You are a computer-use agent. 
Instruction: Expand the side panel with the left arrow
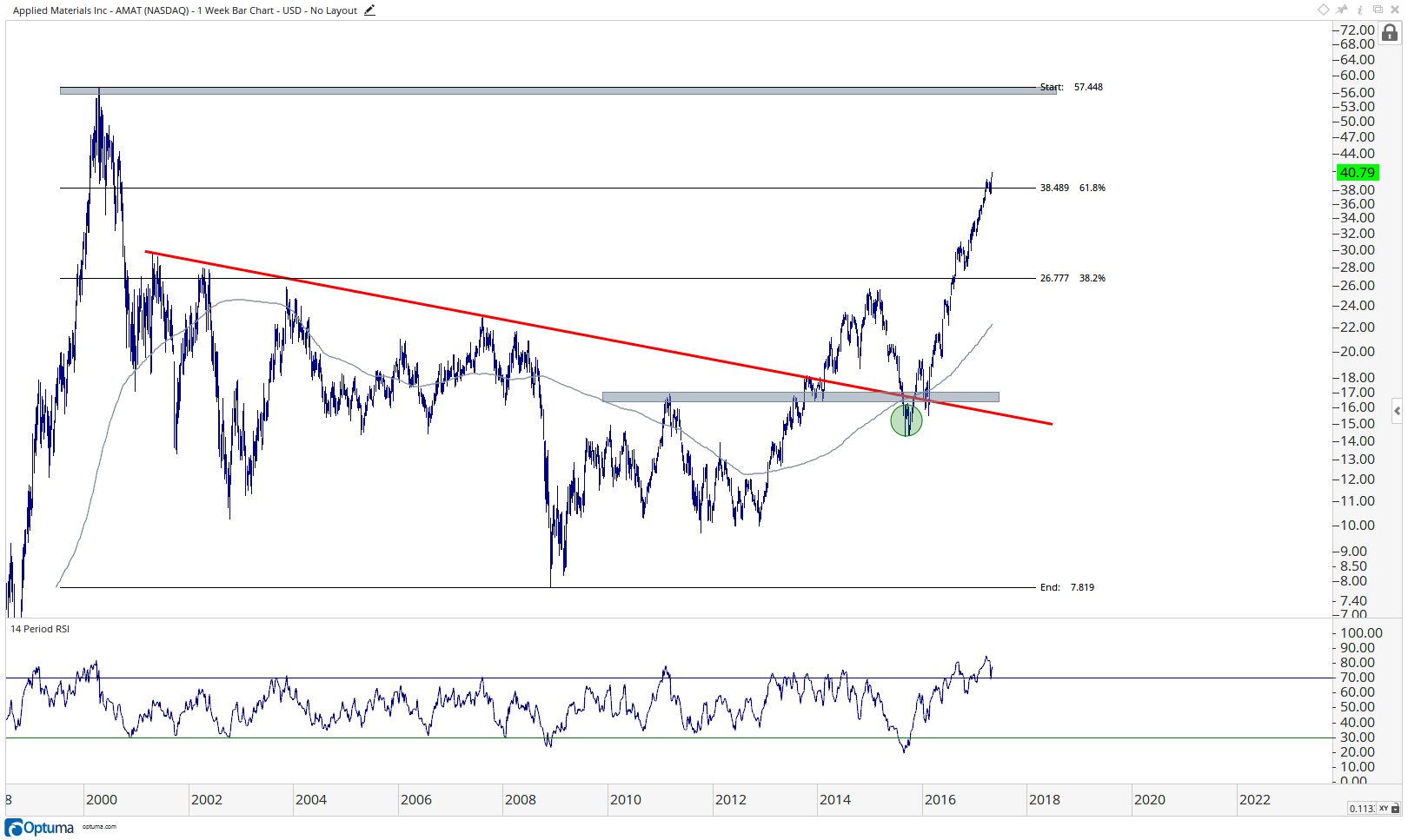1397,411
